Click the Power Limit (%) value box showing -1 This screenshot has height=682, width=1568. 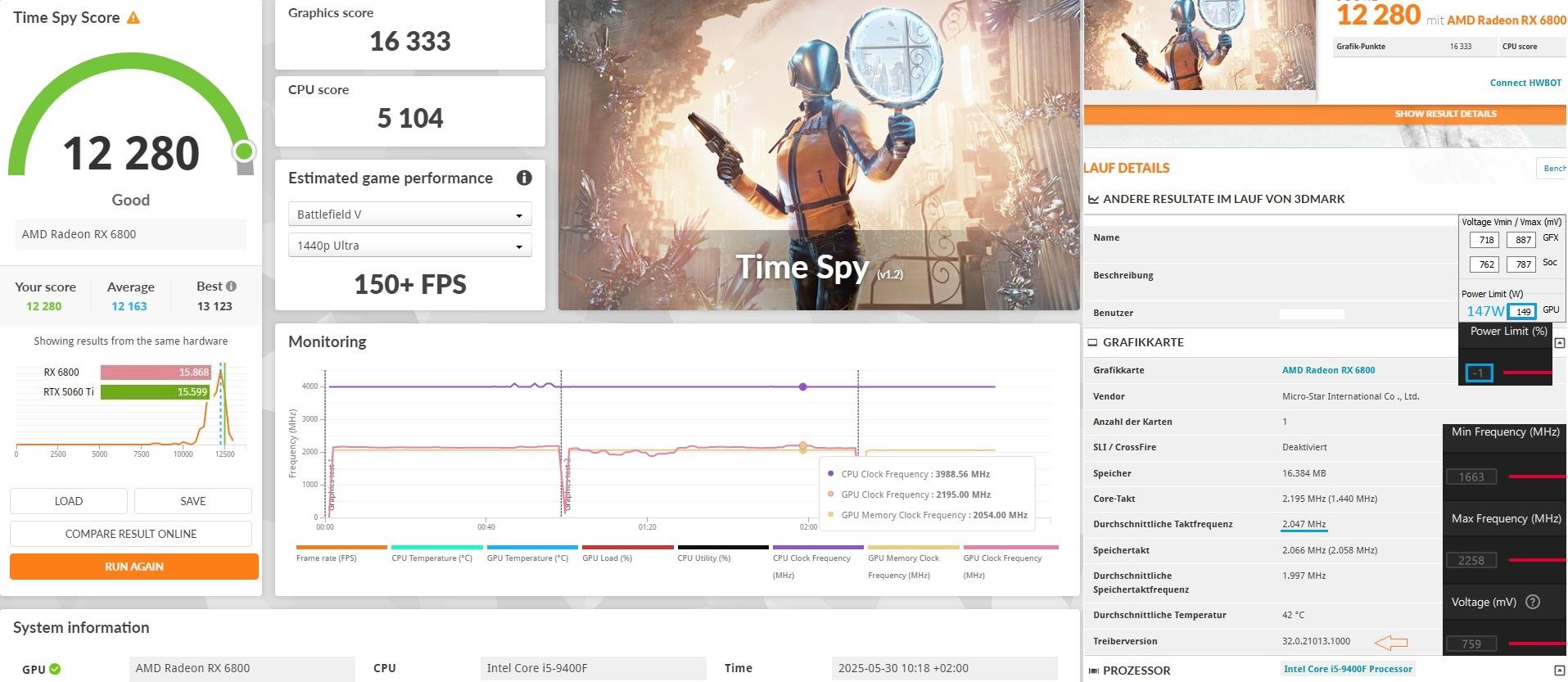point(1478,373)
